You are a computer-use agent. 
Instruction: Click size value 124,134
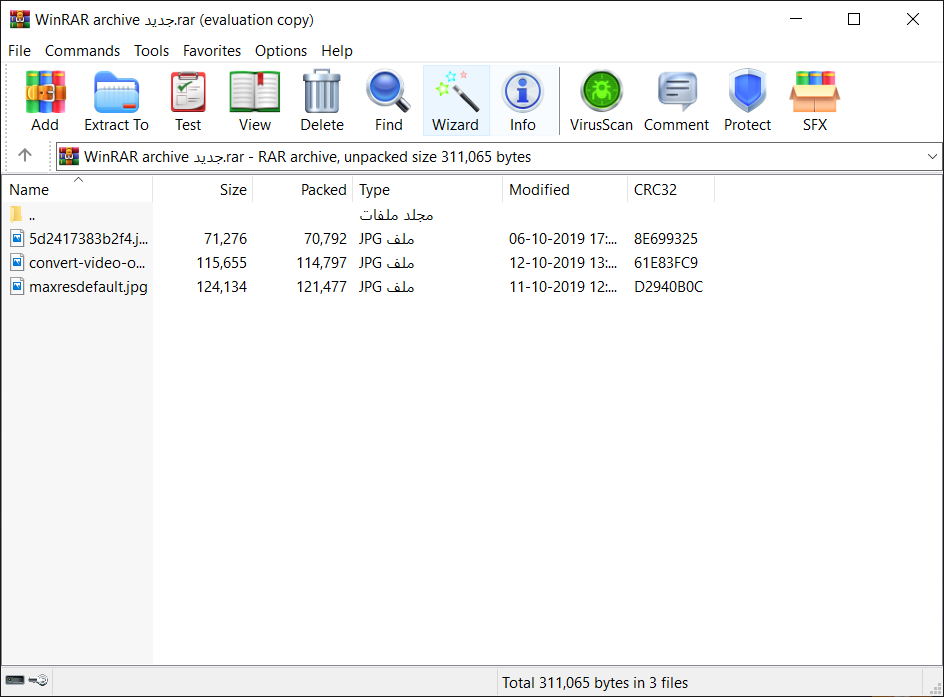[222, 287]
